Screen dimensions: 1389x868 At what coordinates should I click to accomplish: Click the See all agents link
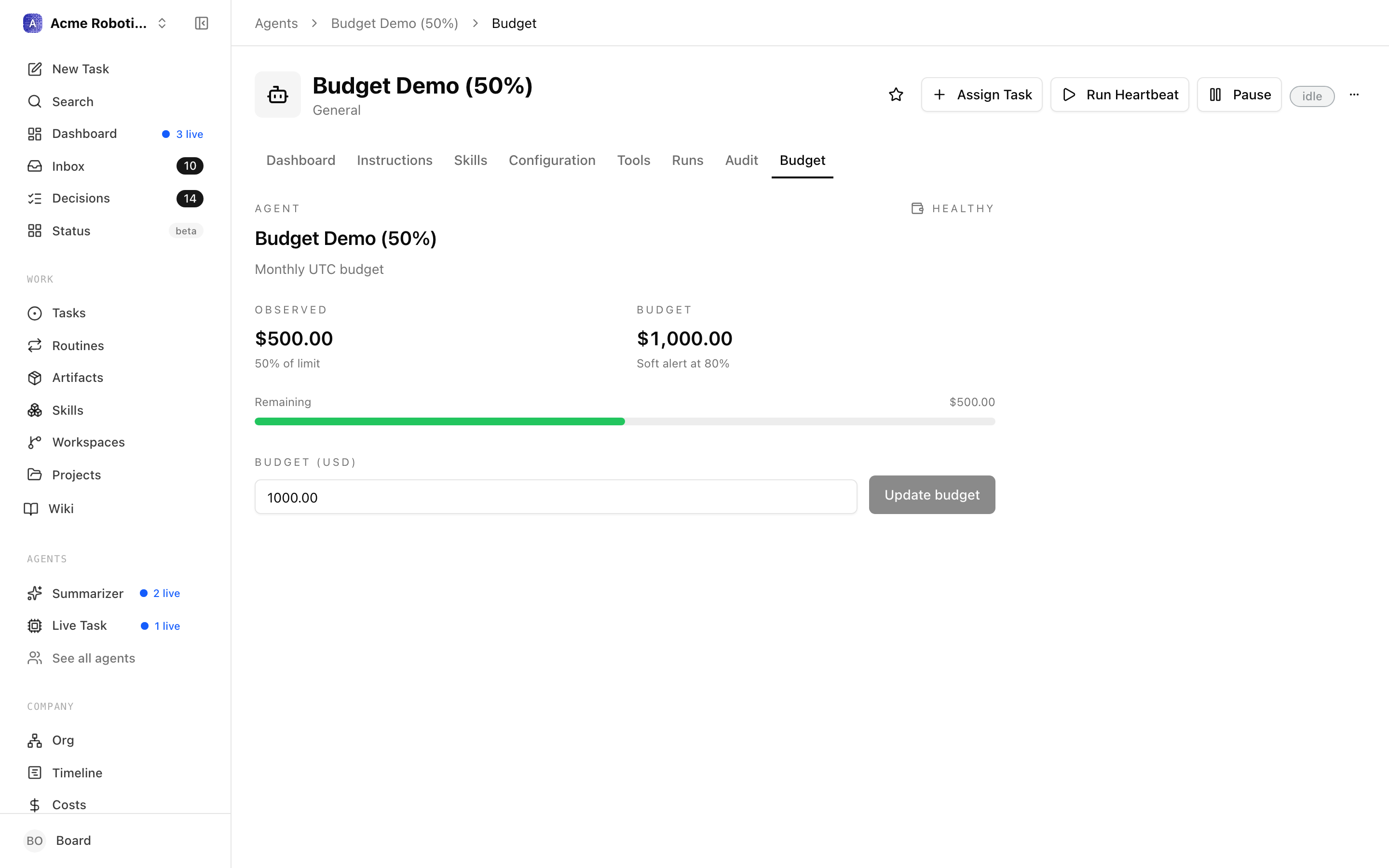pyautogui.click(x=94, y=658)
